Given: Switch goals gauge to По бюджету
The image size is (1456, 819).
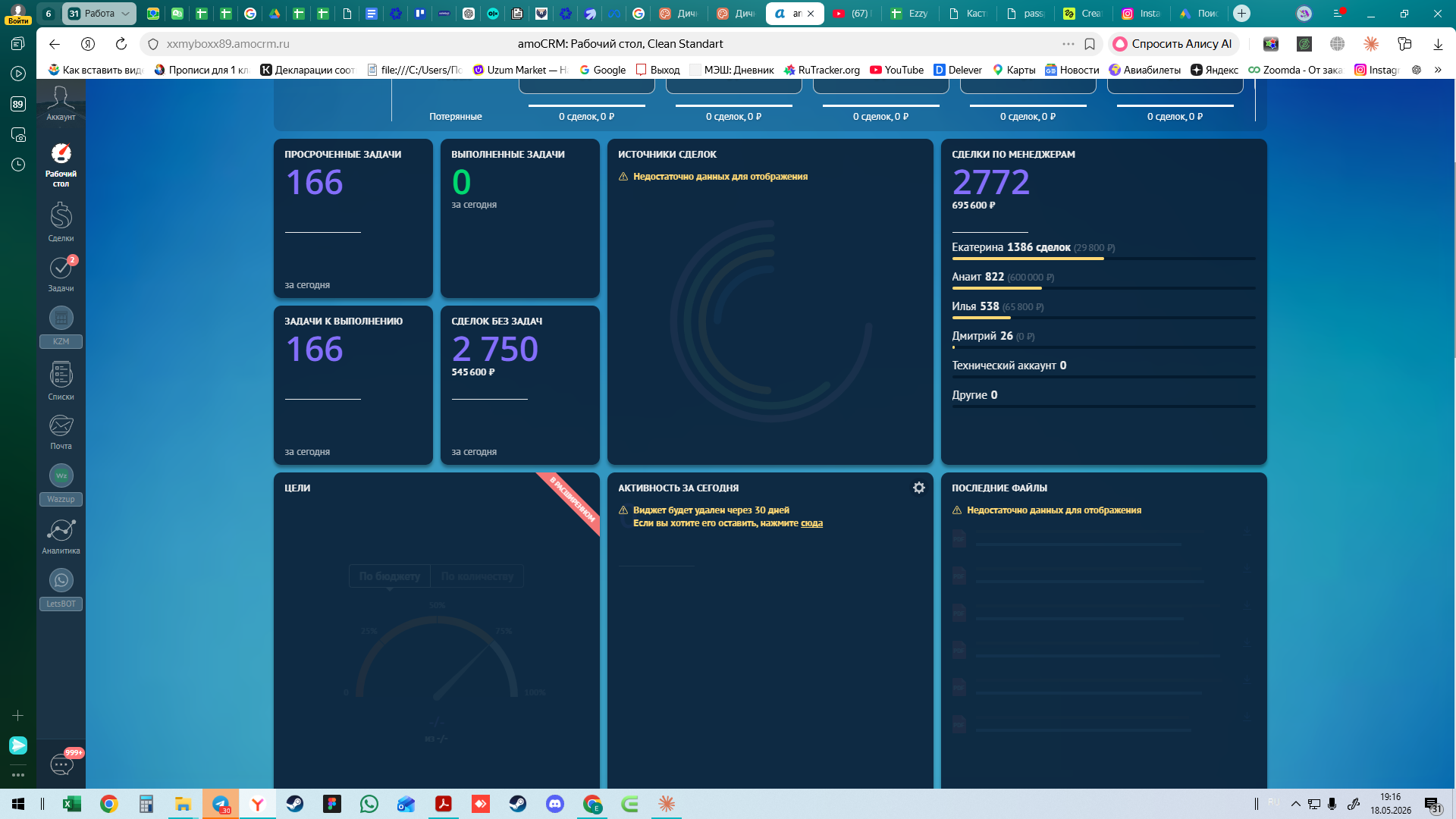Looking at the screenshot, I should [x=390, y=576].
